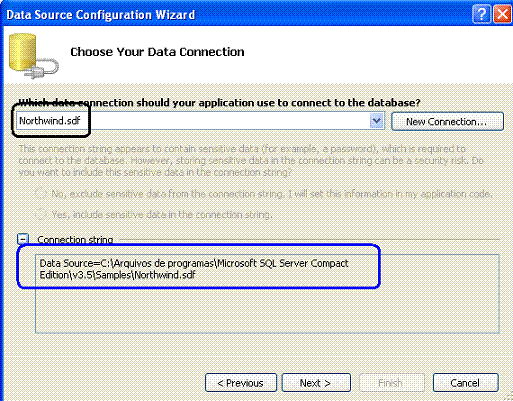
Task: Select No, exclude sensitive data radio button
Action: tap(40, 193)
